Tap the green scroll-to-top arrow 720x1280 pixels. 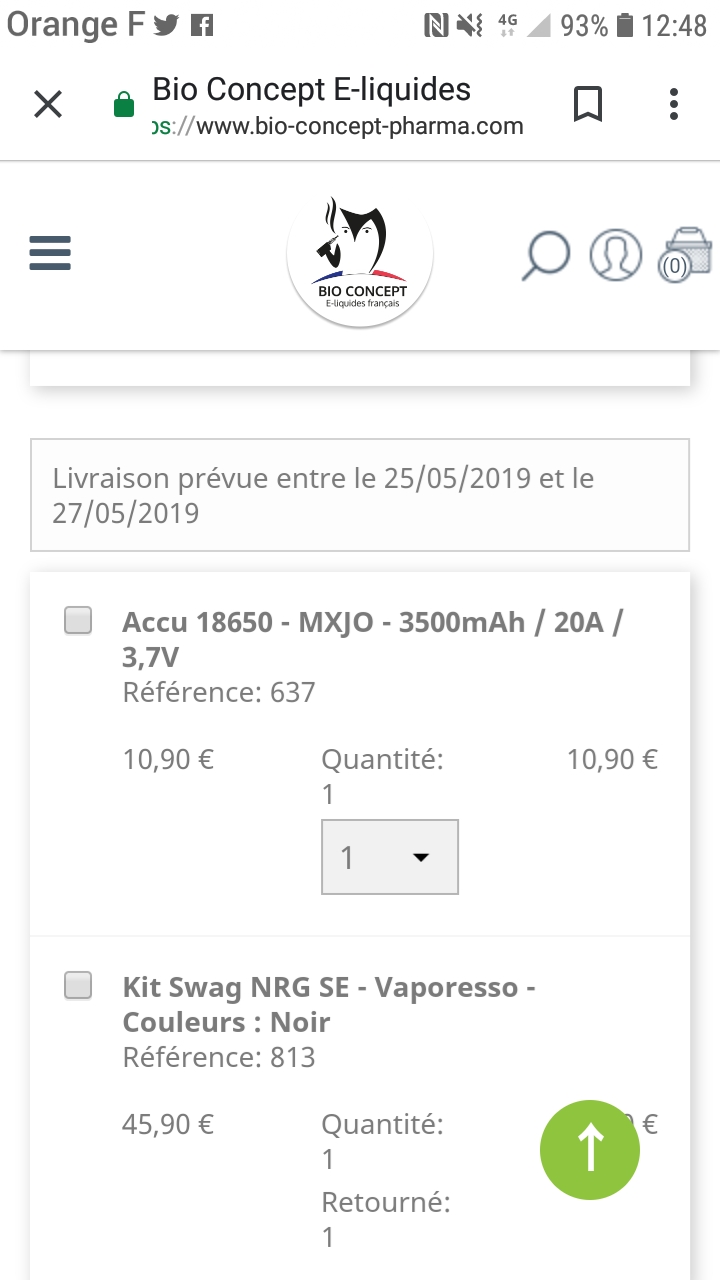point(590,1148)
